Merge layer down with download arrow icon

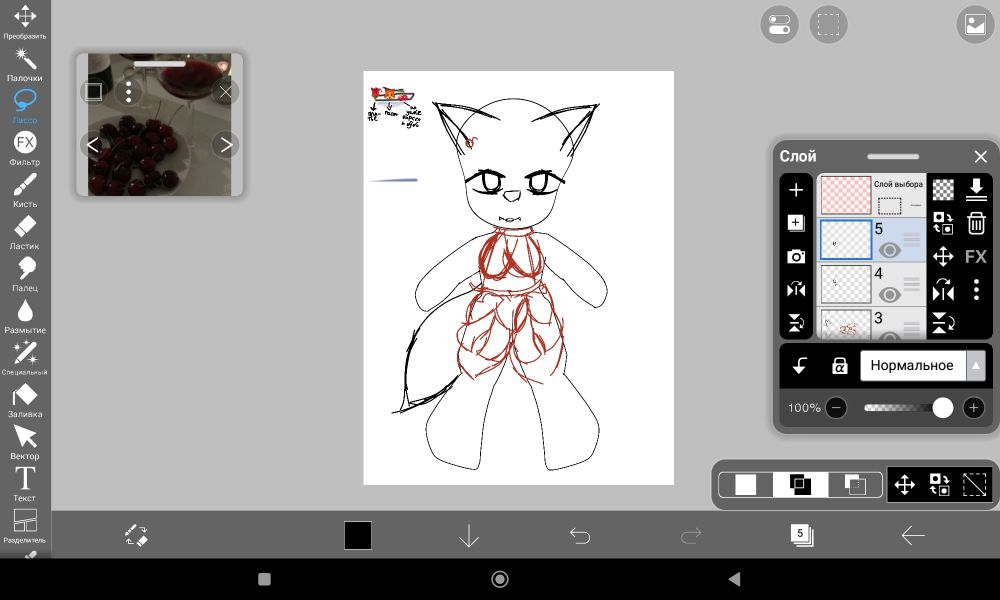pos(976,189)
